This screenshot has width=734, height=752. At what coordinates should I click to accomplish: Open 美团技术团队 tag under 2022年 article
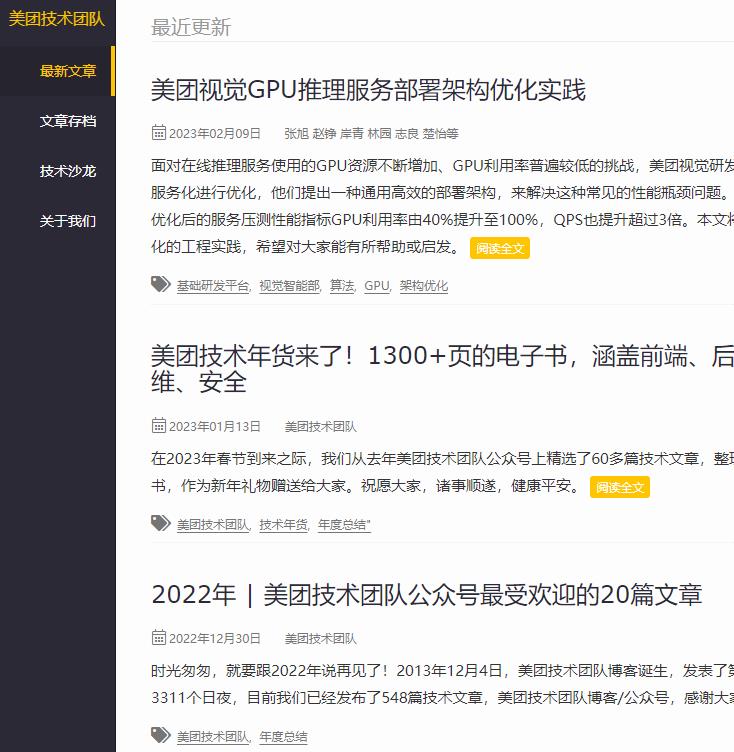(x=213, y=737)
